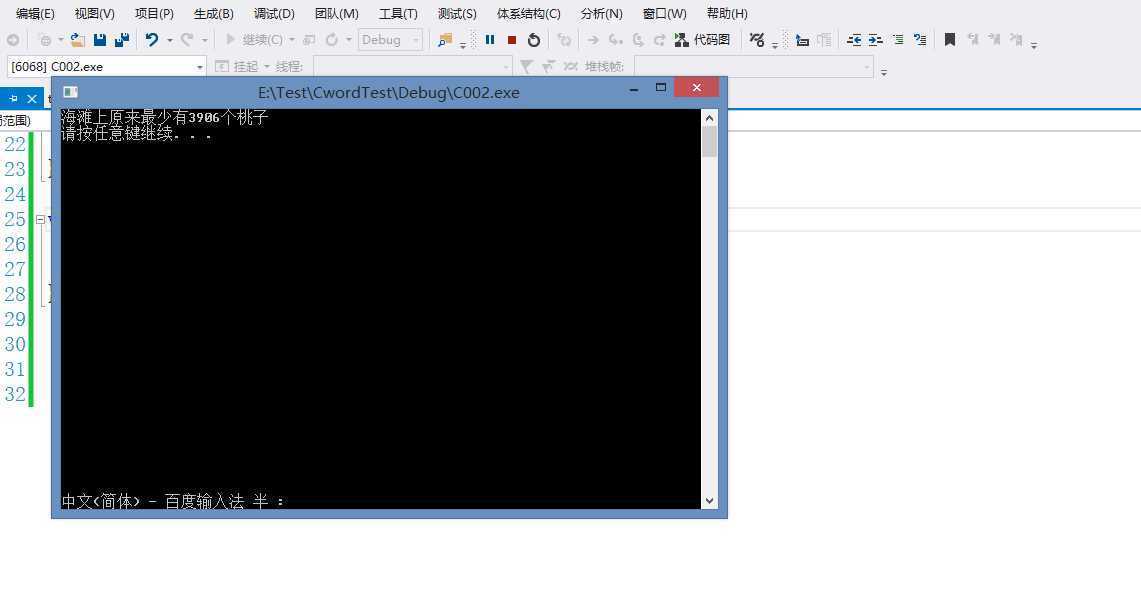Pause debugging with the break-all icon

(490, 40)
